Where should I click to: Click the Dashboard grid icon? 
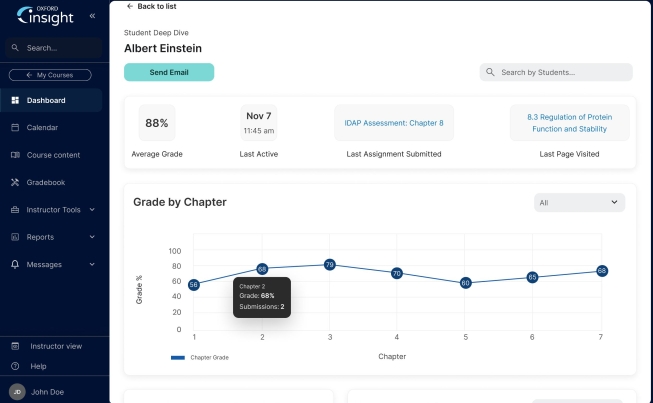click(x=15, y=100)
